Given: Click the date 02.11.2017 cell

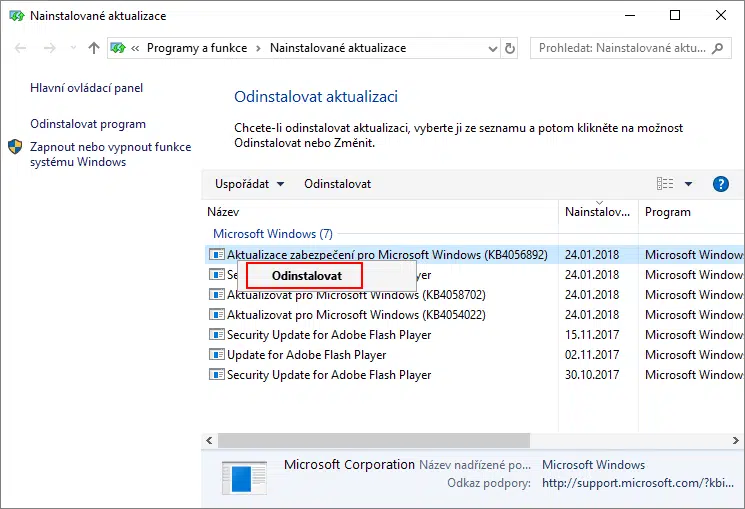Looking at the screenshot, I should 592,355.
